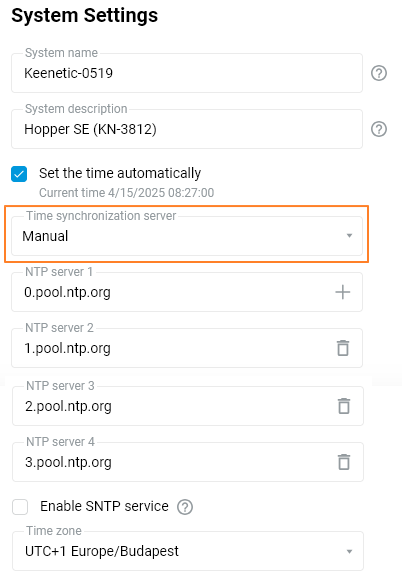Image resolution: width=402 pixels, height=581 pixels.
Task: Open help for Enable SNTP service
Action: pos(185,507)
